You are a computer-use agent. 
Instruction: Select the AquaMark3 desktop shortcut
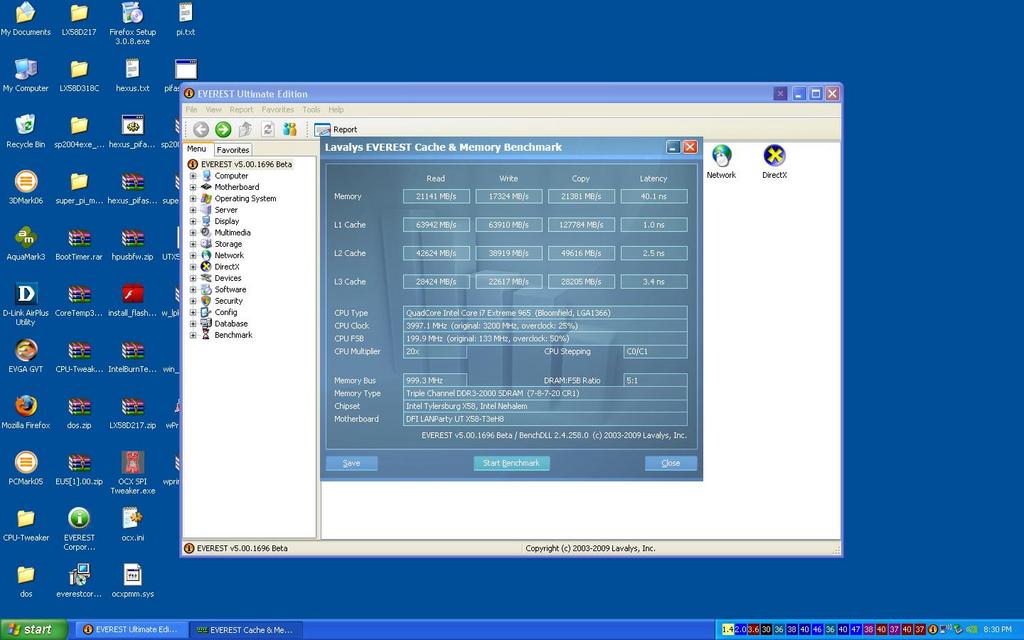[x=25, y=244]
